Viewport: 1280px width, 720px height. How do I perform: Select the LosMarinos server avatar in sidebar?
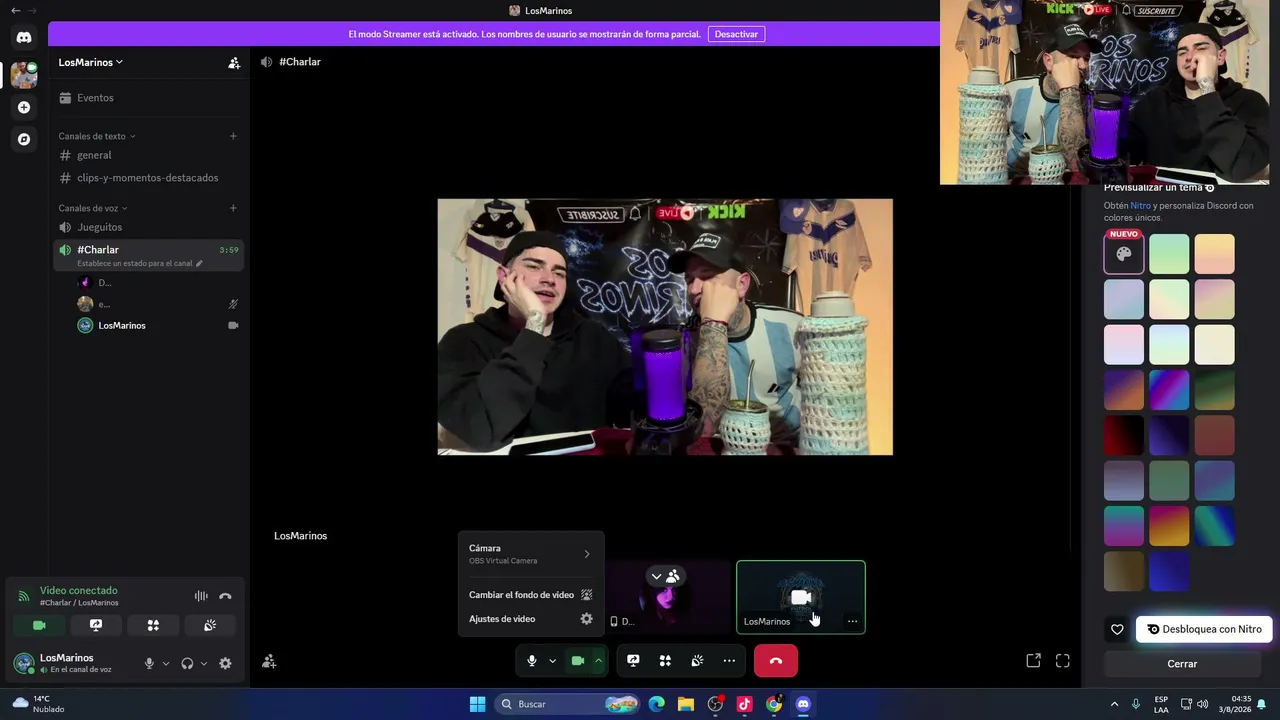(x=24, y=75)
